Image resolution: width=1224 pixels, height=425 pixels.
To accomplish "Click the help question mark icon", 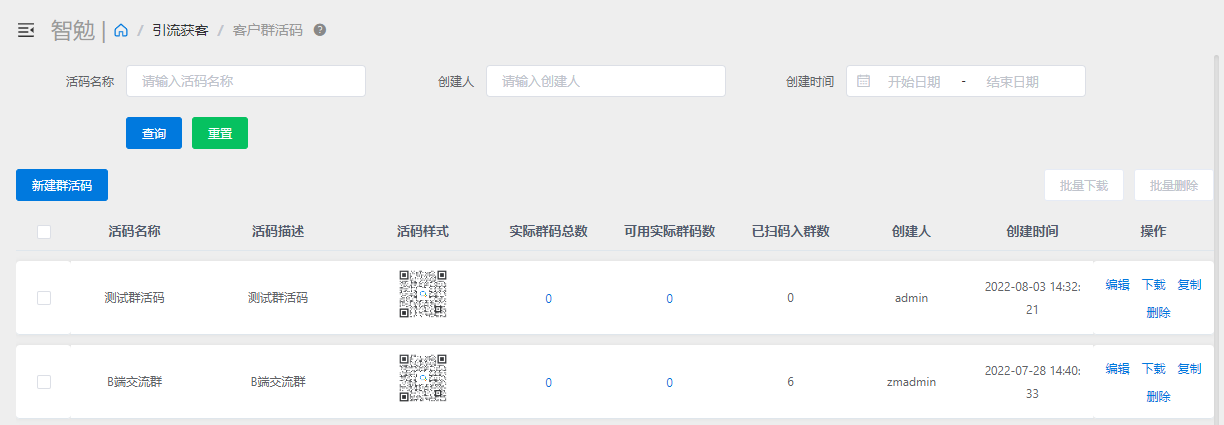I will [320, 30].
